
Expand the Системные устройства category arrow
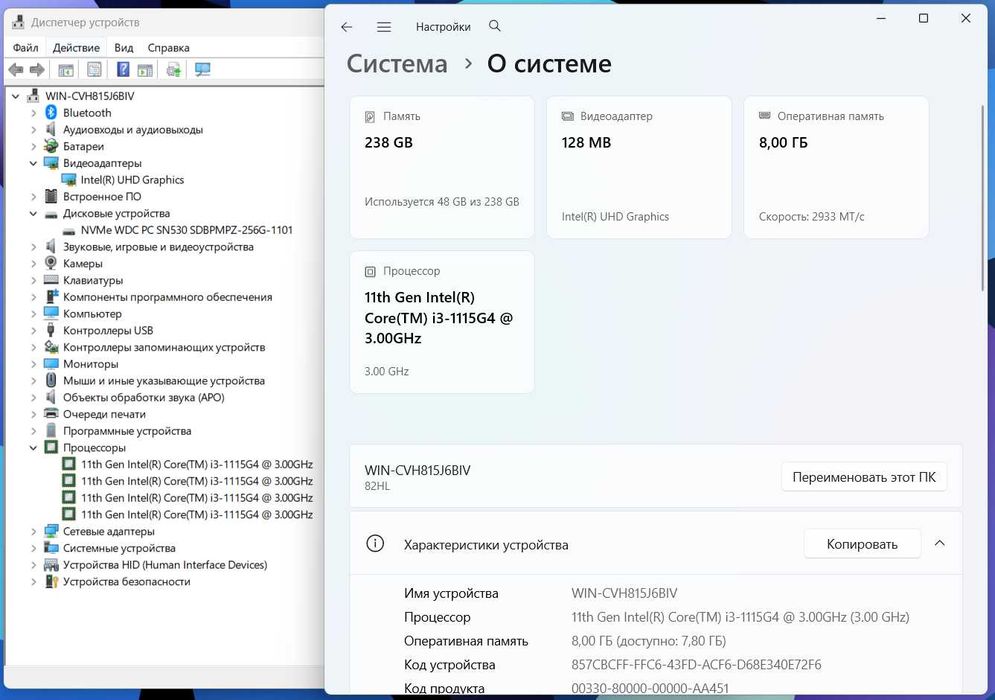click(x=34, y=548)
